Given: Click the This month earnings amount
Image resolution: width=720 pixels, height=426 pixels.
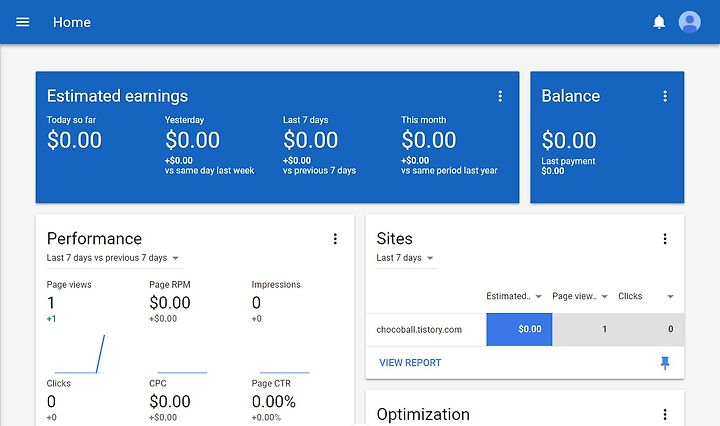Looking at the screenshot, I should [x=429, y=140].
